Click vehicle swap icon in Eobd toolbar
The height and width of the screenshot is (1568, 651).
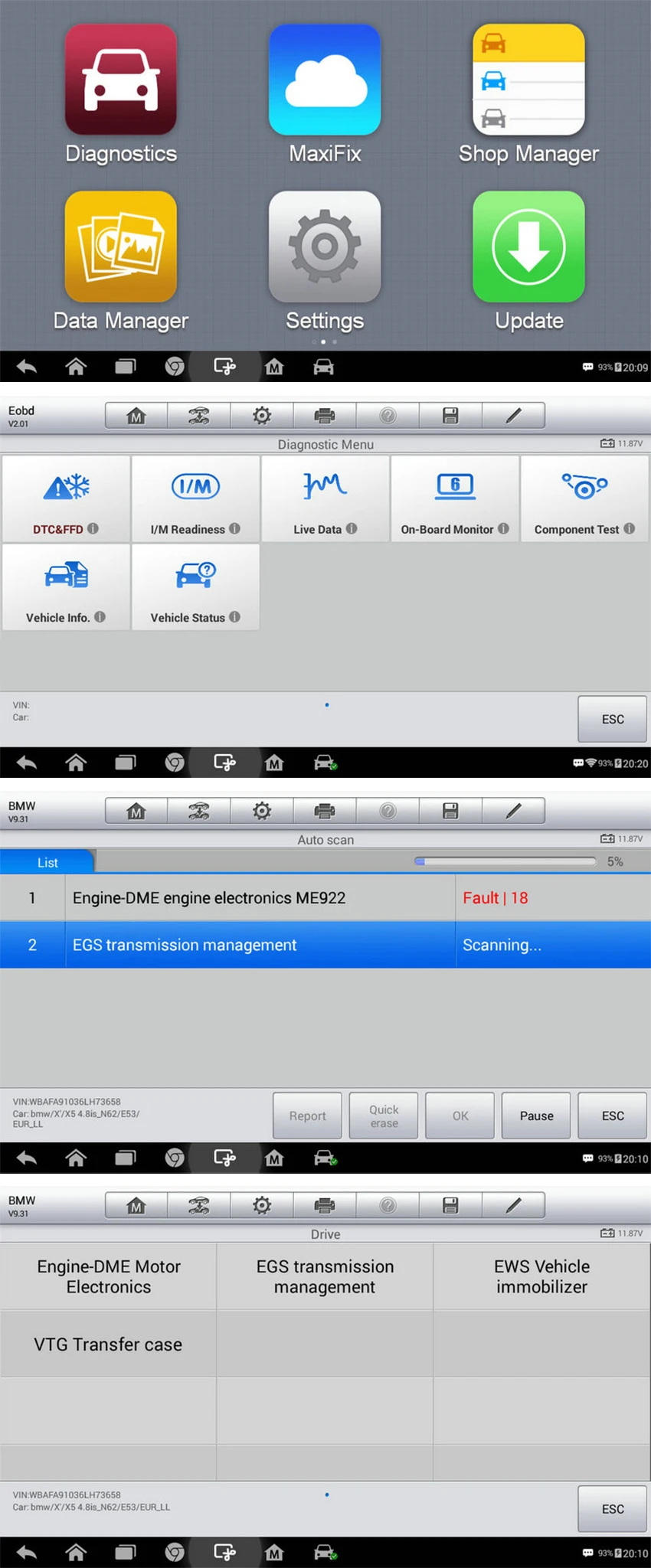(x=199, y=416)
